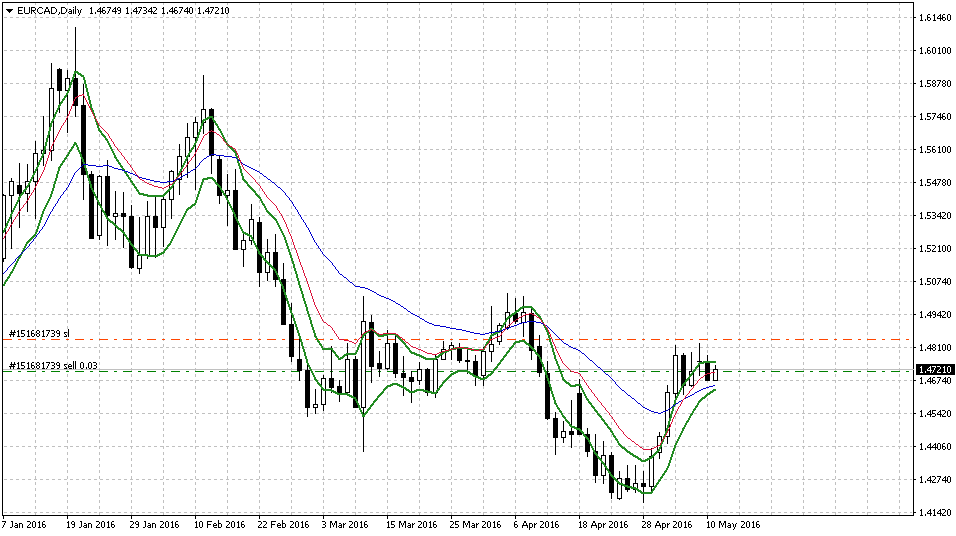Click the triangle arrow beside EURCAD,Daily

9,10
